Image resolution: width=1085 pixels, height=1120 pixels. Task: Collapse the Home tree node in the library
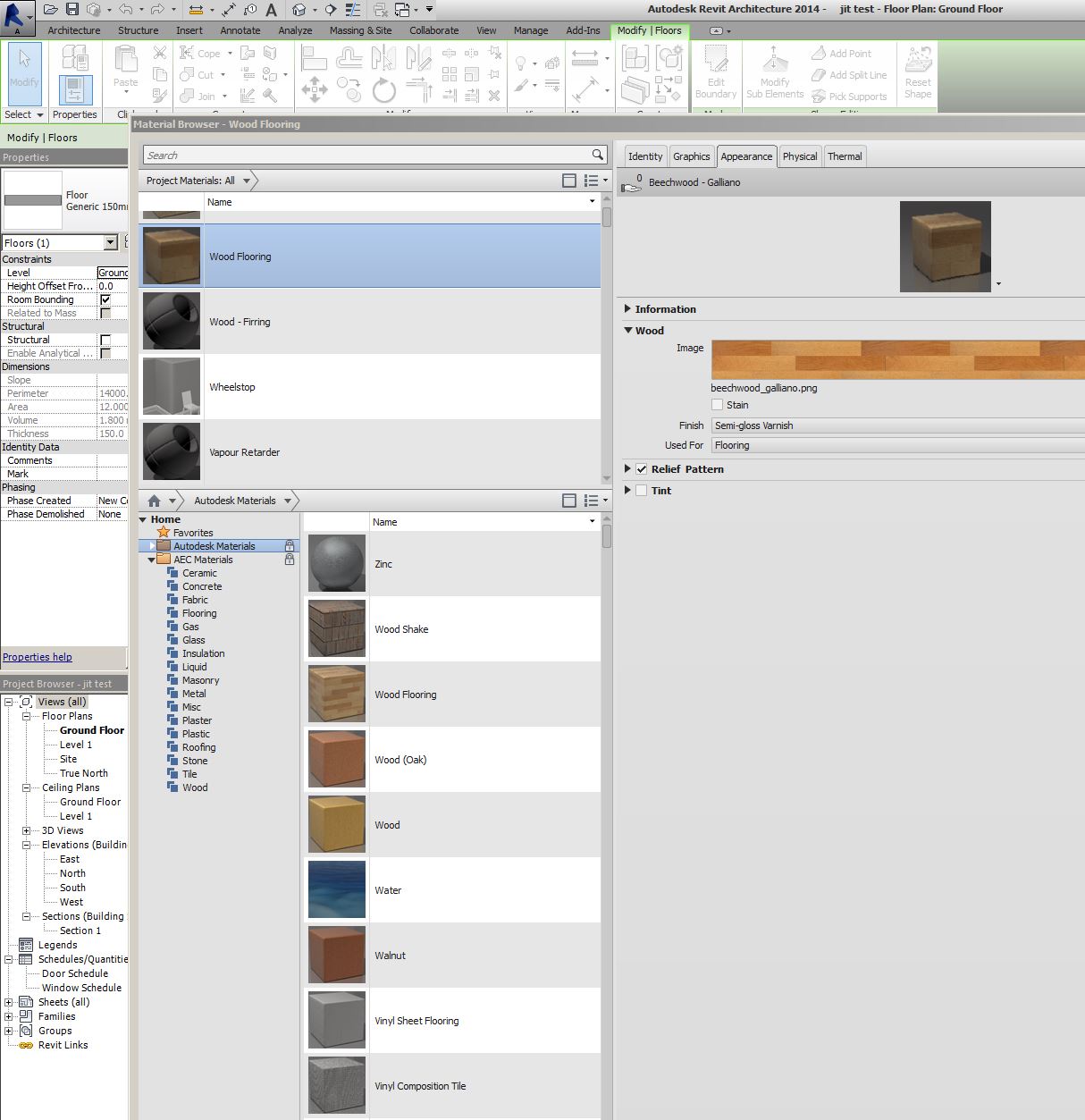coord(143,519)
